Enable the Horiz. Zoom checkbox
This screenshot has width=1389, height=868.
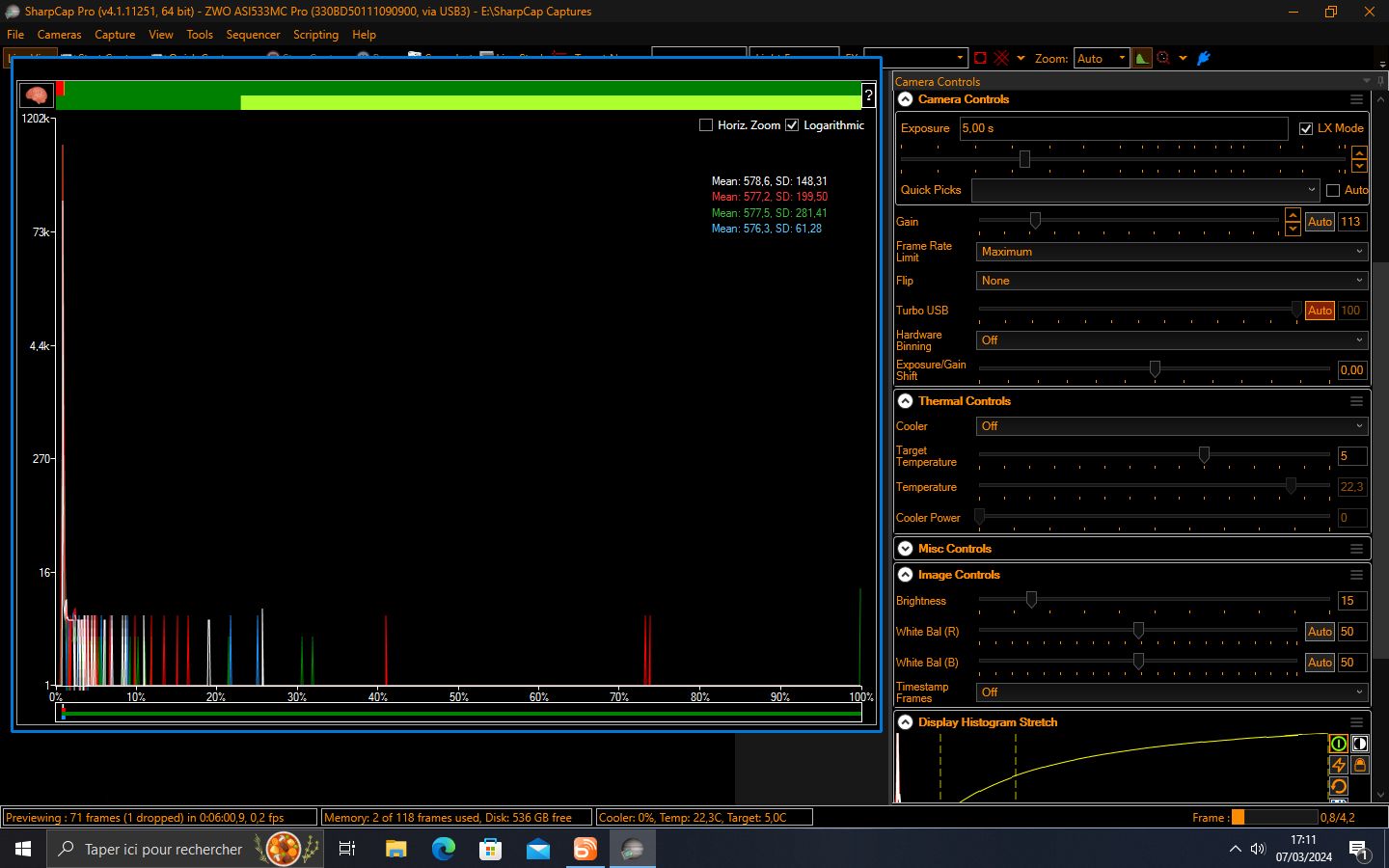[706, 125]
